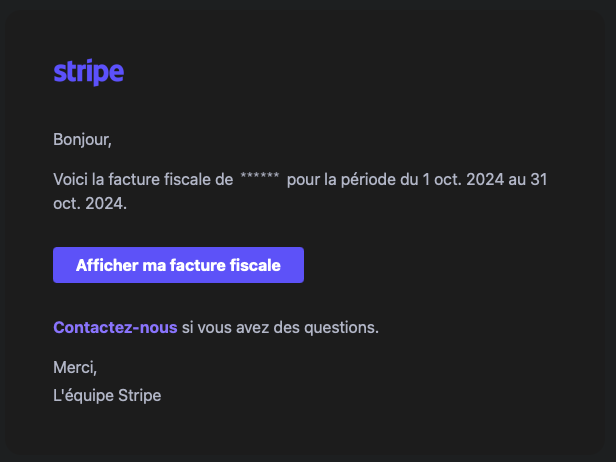Viewport: 616px width, 462px height.
Task: Click the word 'pour' after the asterisks
Action: point(303,180)
